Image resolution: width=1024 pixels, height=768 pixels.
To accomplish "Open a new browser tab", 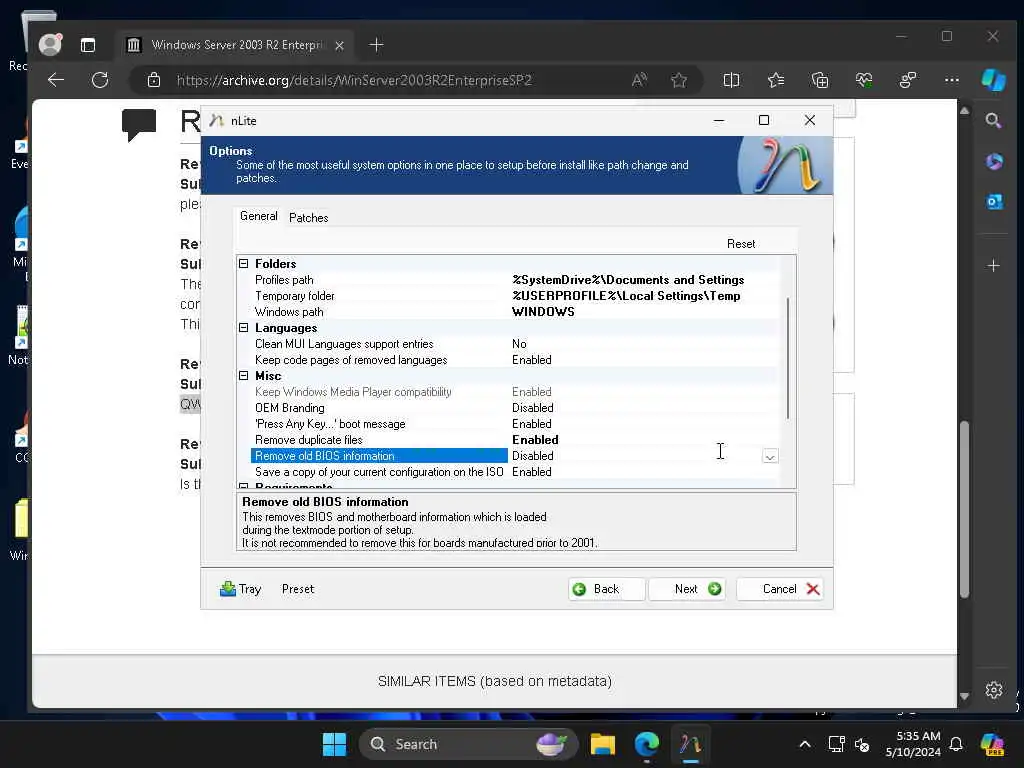I will point(376,44).
